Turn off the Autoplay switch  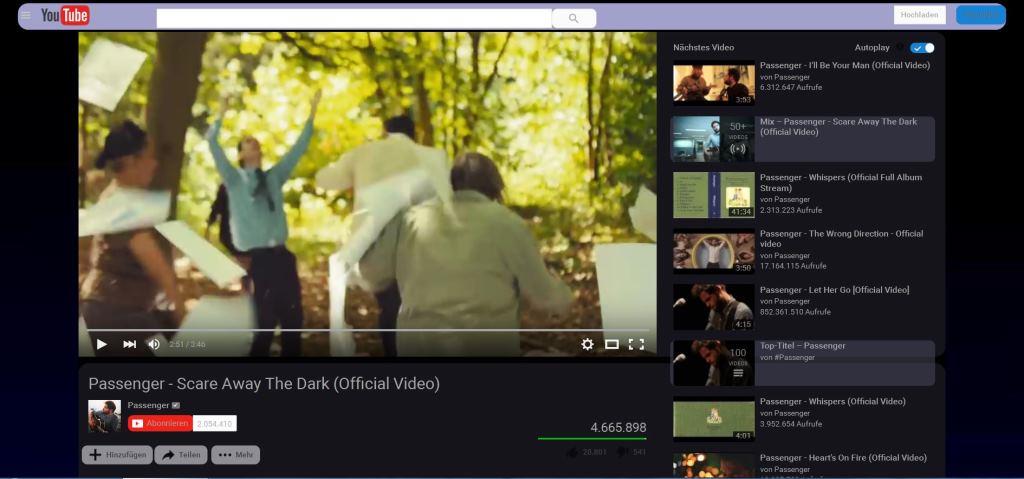pyautogui.click(x=922, y=48)
